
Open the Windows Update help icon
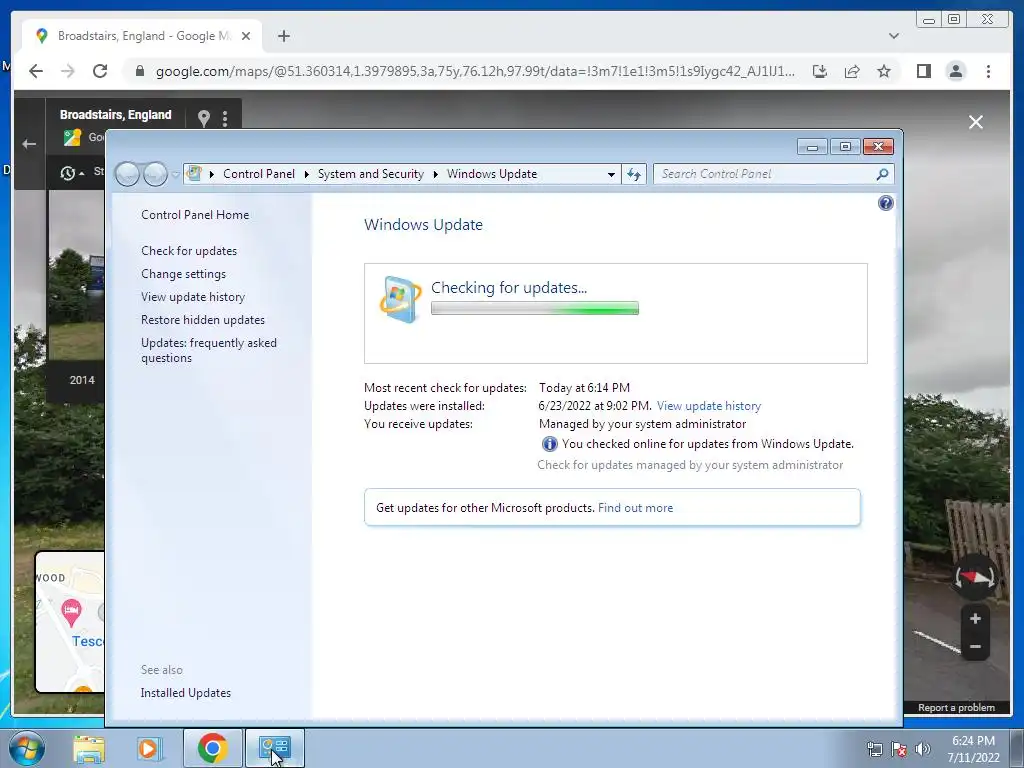pos(885,203)
